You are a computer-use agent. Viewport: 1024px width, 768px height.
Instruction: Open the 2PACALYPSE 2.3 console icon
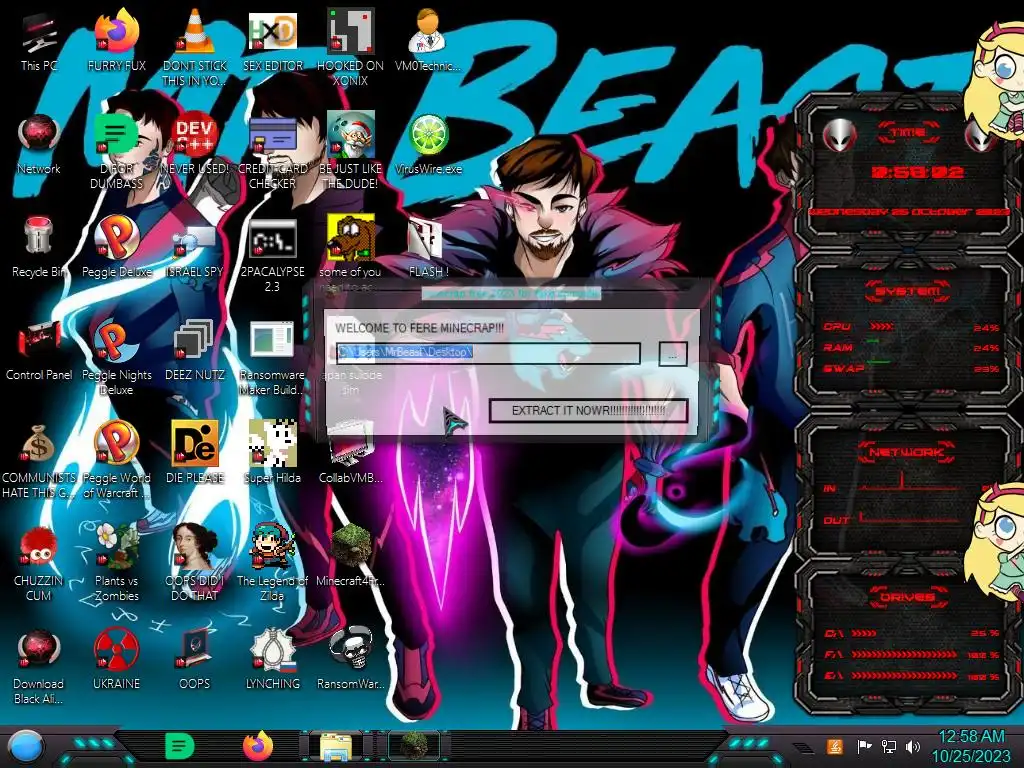click(x=272, y=239)
